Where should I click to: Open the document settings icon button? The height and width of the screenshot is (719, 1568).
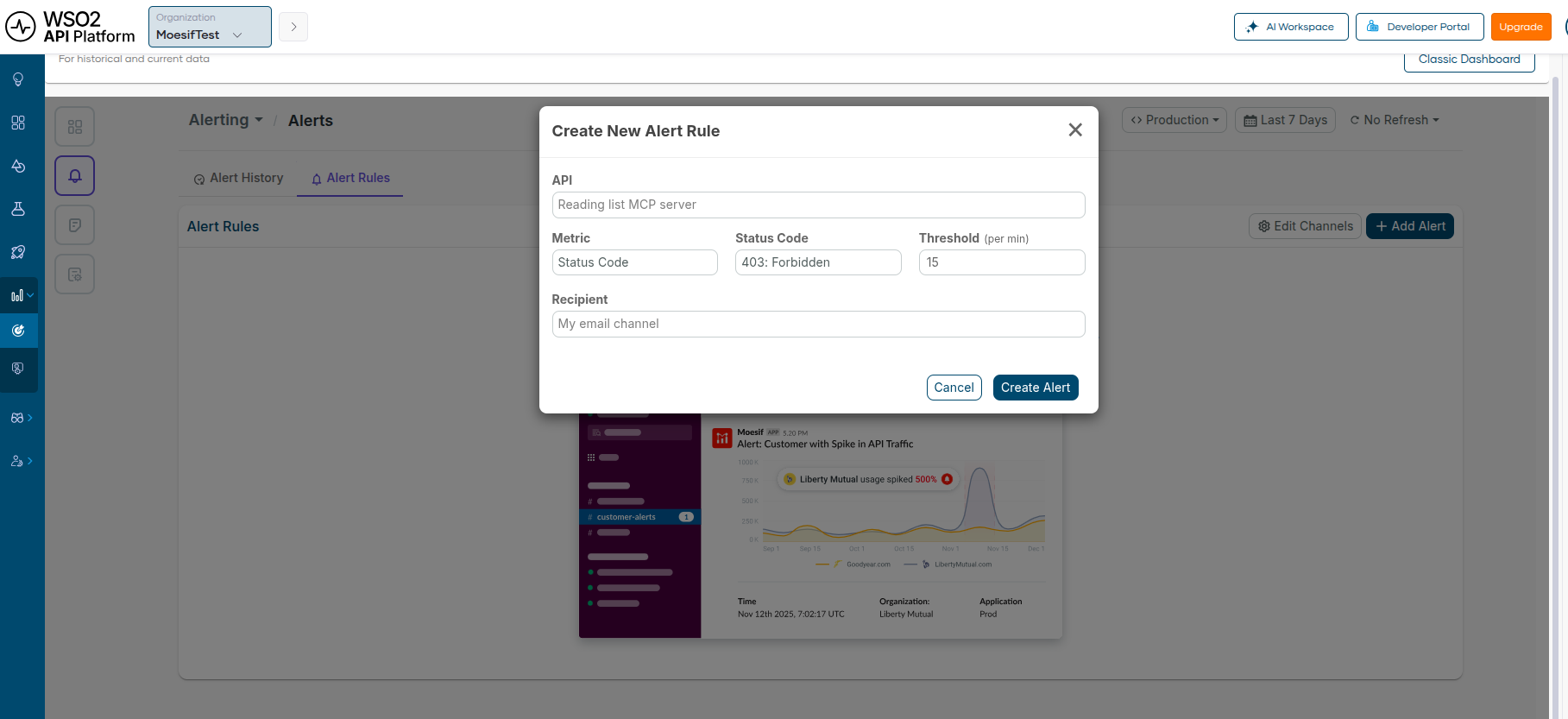[x=75, y=274]
